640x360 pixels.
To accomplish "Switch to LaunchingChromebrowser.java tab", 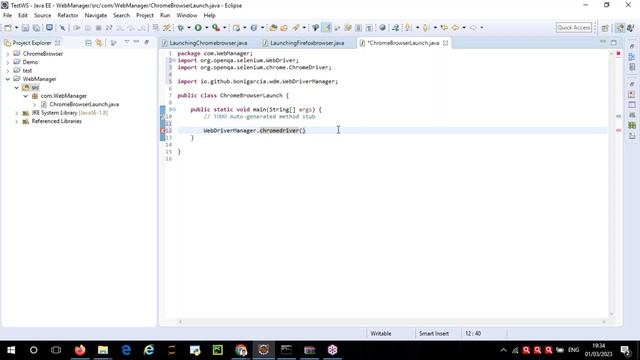I will [208, 43].
